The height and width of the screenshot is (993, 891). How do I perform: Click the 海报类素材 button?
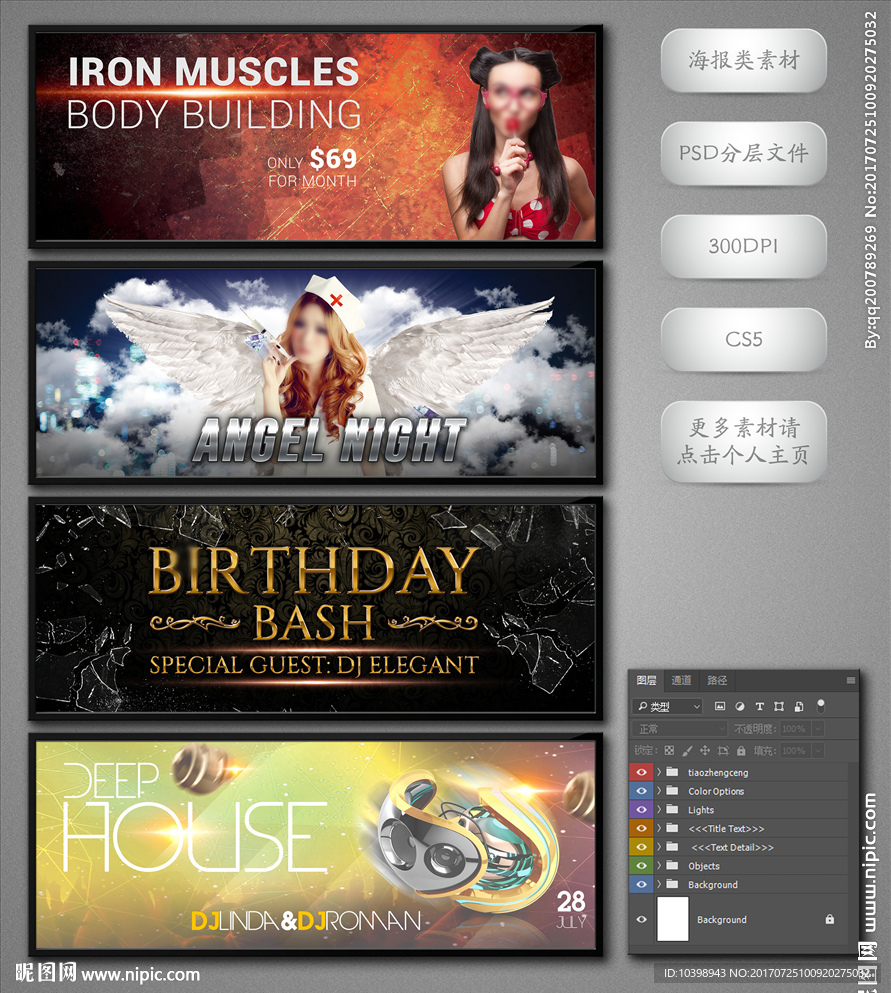(x=743, y=60)
